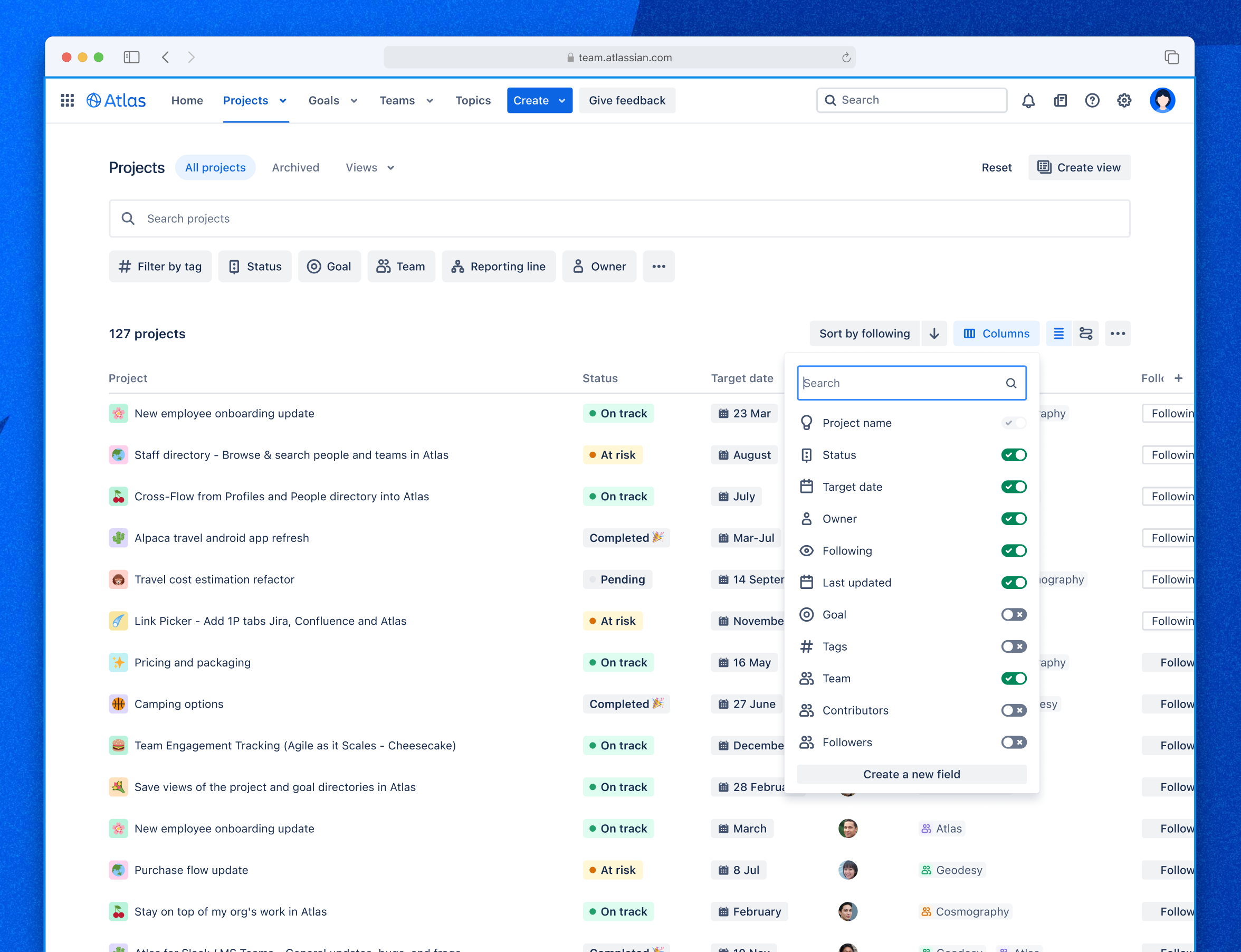
Task: Open the notifications bell icon
Action: [1028, 100]
